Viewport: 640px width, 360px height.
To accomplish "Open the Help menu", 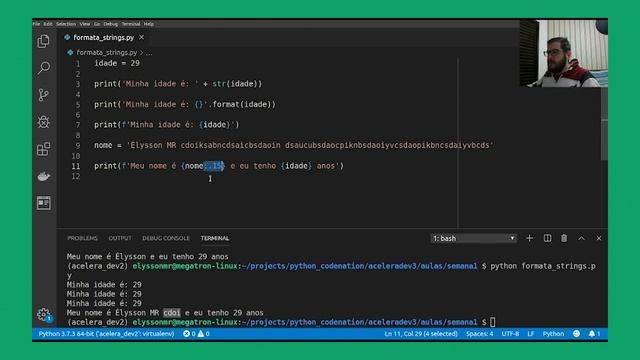I will (x=149, y=24).
